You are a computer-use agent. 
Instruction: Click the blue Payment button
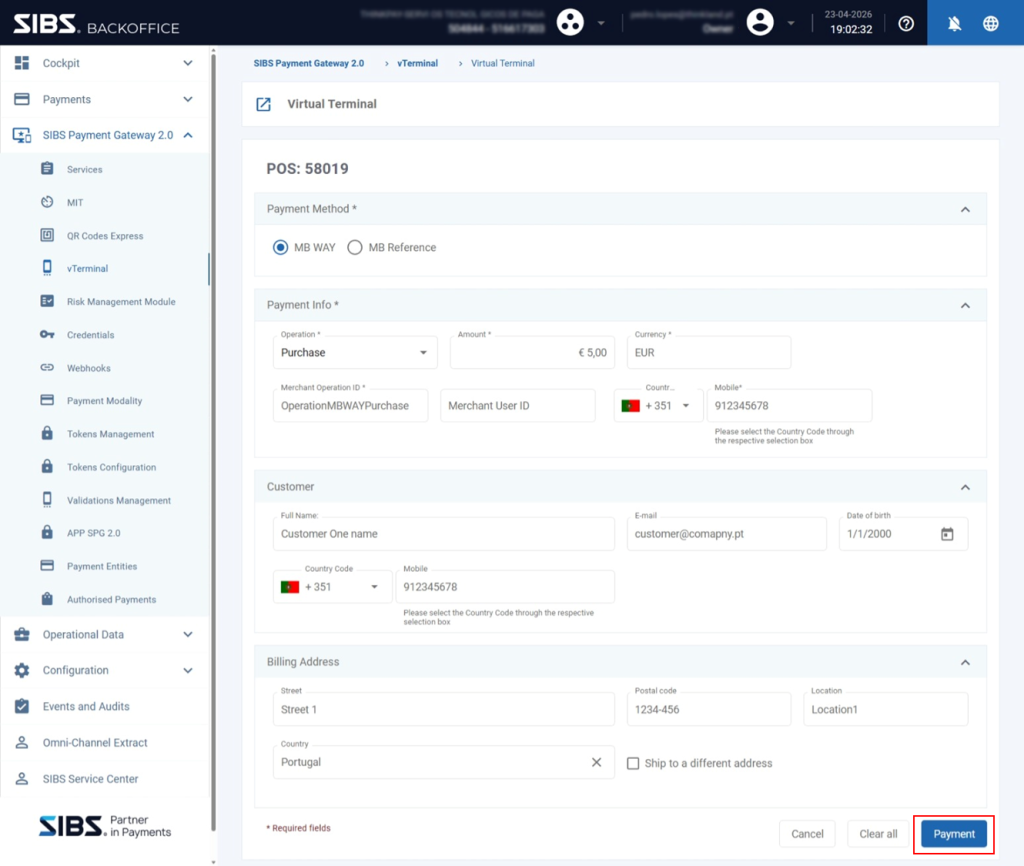click(x=953, y=834)
